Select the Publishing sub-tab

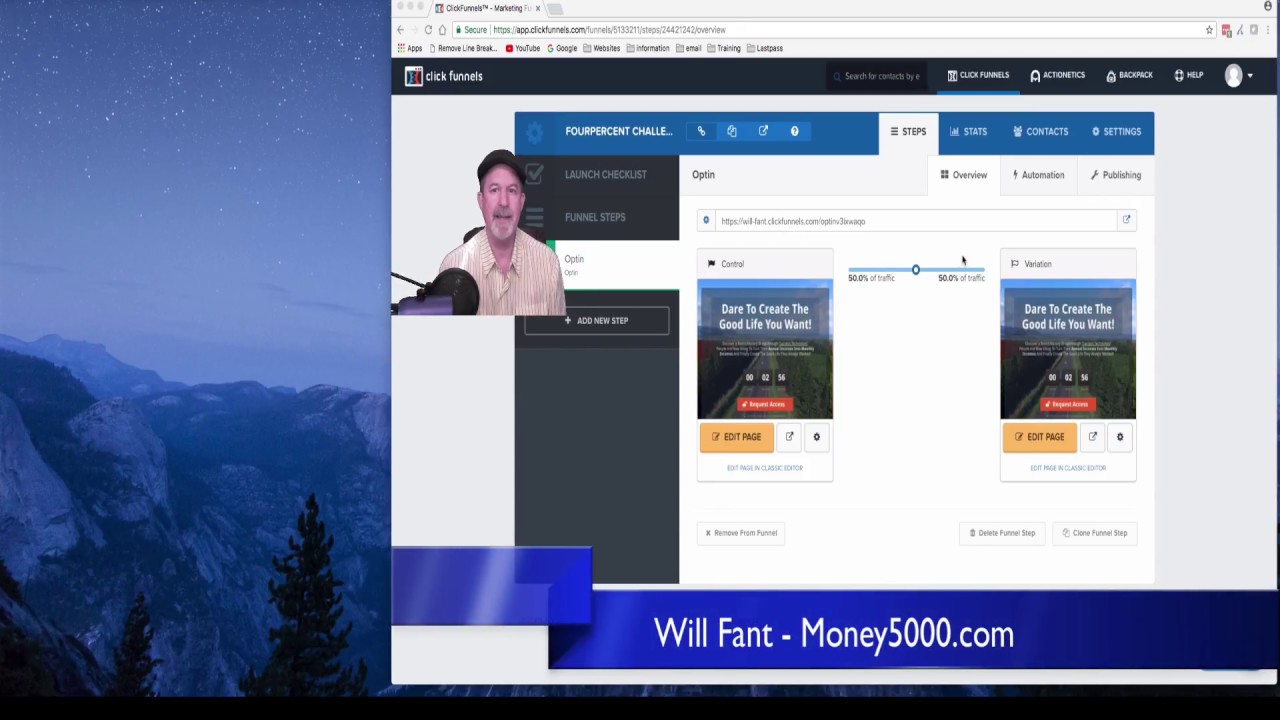coord(1115,175)
